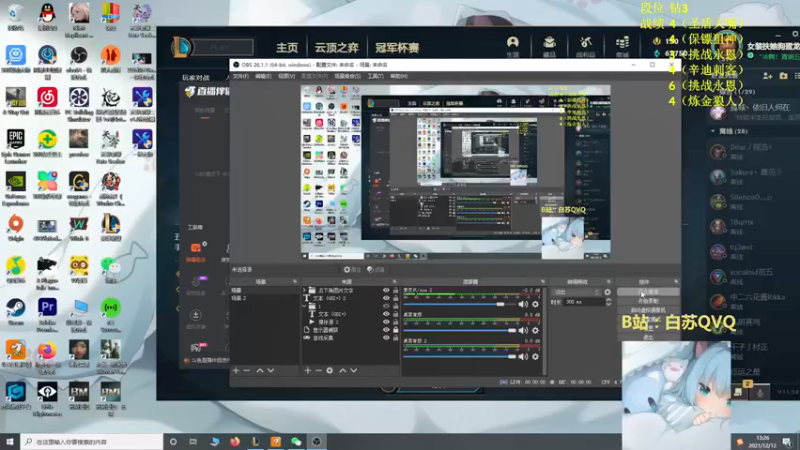Open the 淡出 transition dropdown
This screenshot has height=450, width=800.
point(577,292)
